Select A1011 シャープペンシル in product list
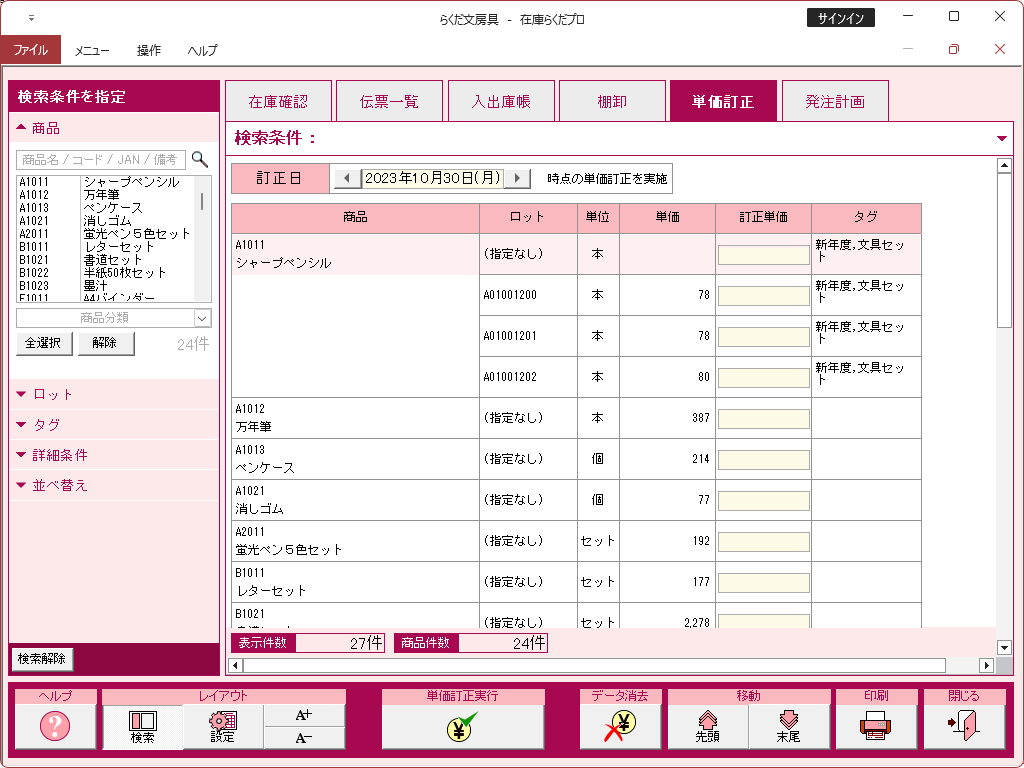This screenshot has width=1024, height=768. [x=106, y=182]
